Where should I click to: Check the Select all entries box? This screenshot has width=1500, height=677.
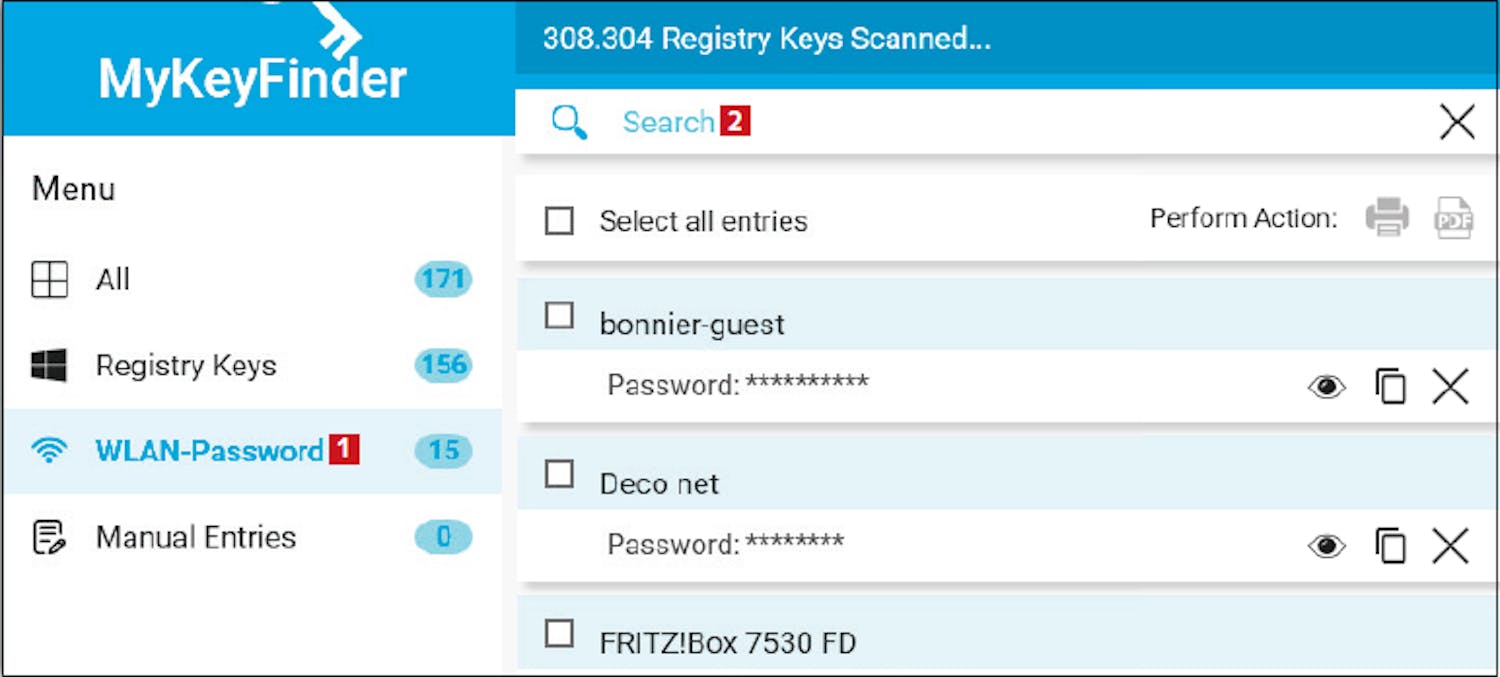point(559,220)
